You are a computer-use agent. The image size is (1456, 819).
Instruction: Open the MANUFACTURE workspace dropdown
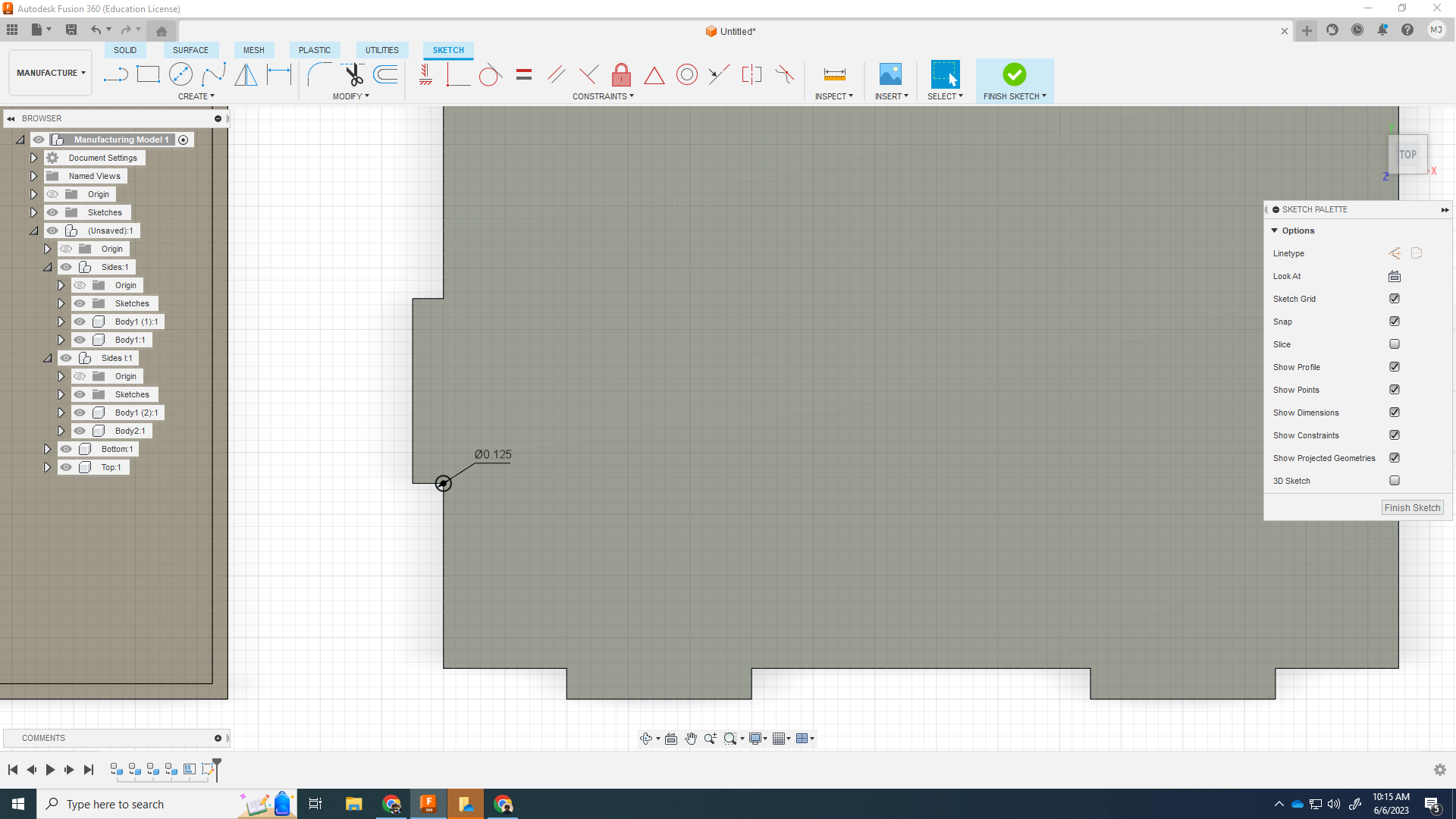click(51, 73)
